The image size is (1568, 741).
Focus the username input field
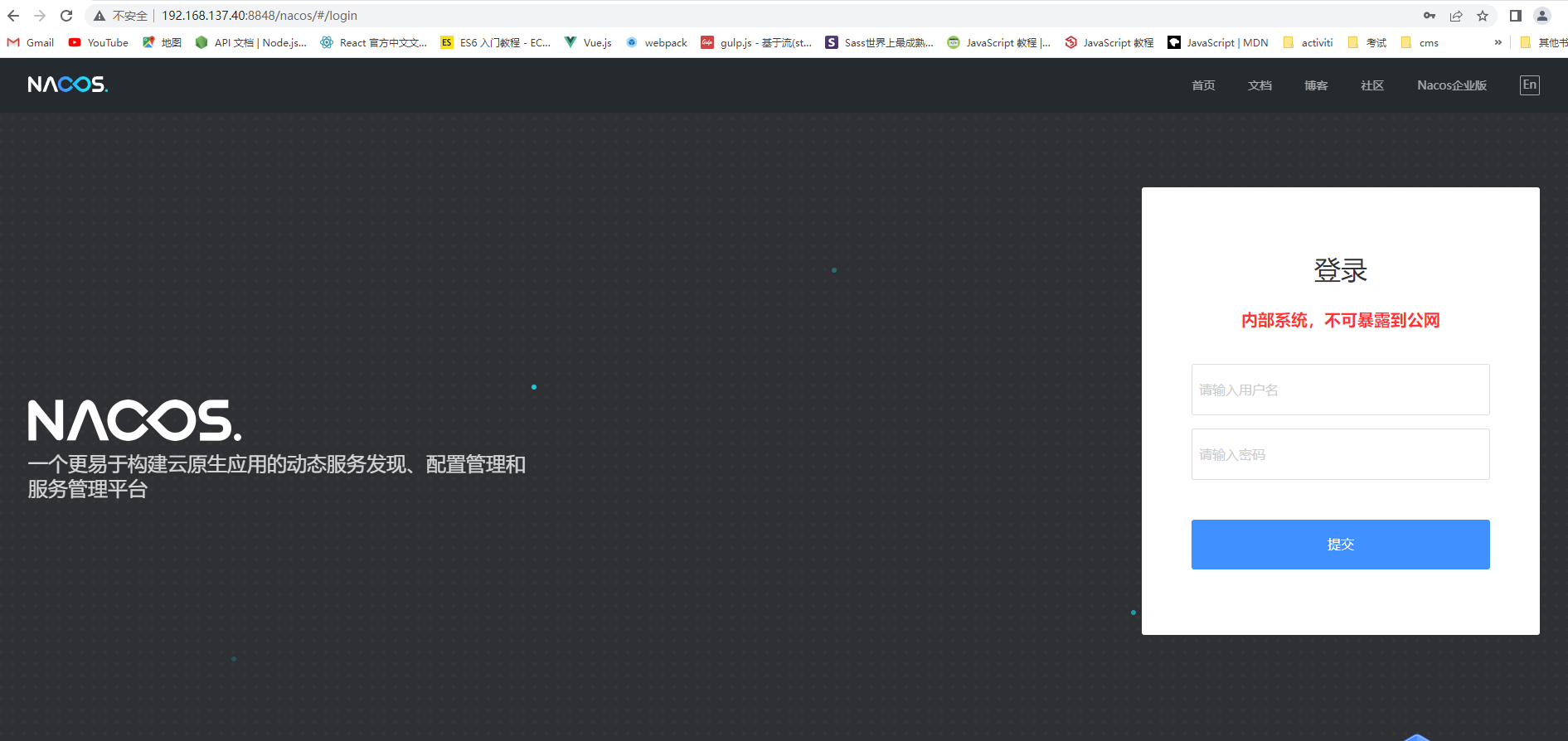[1340, 390]
